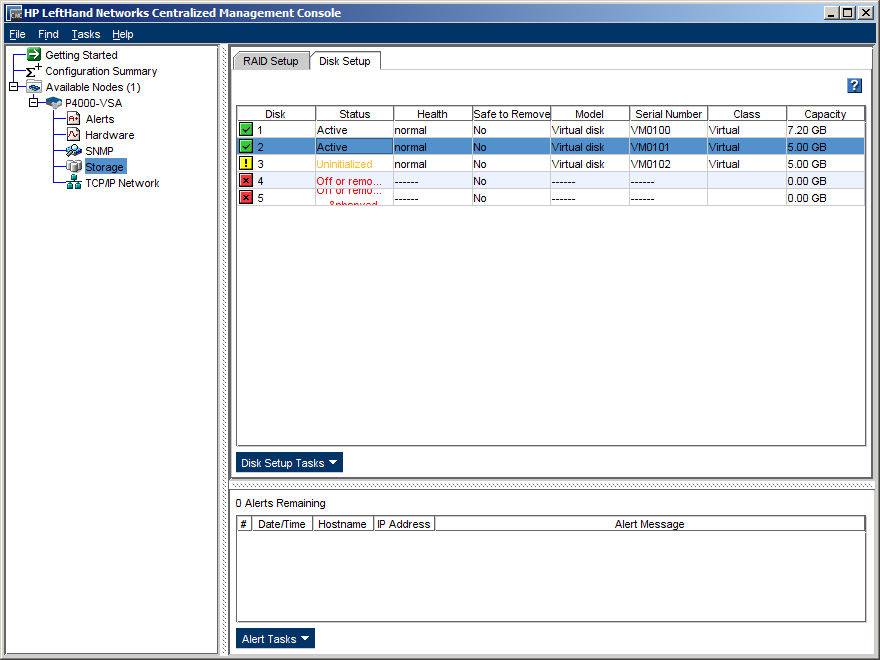
Task: Select the Hardware icon in tree
Action: pos(74,135)
